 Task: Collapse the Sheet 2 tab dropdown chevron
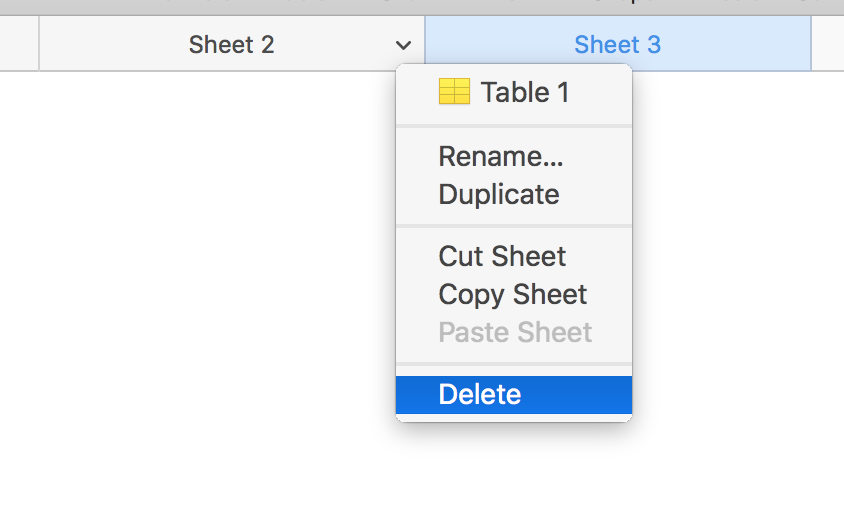[x=403, y=45]
